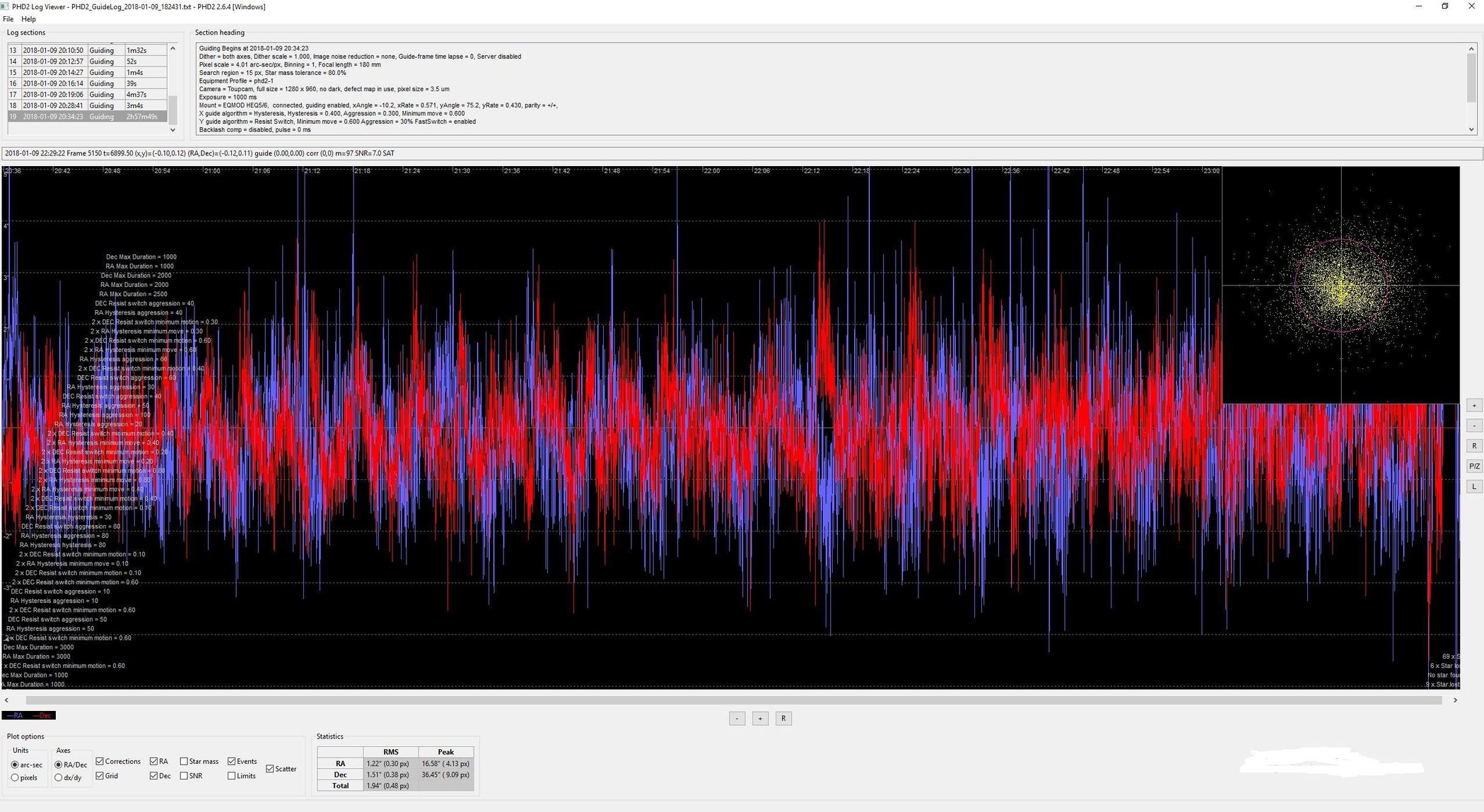Viewport: 1484px width, 812px height.
Task: Click the L lock button beside graph
Action: click(1473, 487)
